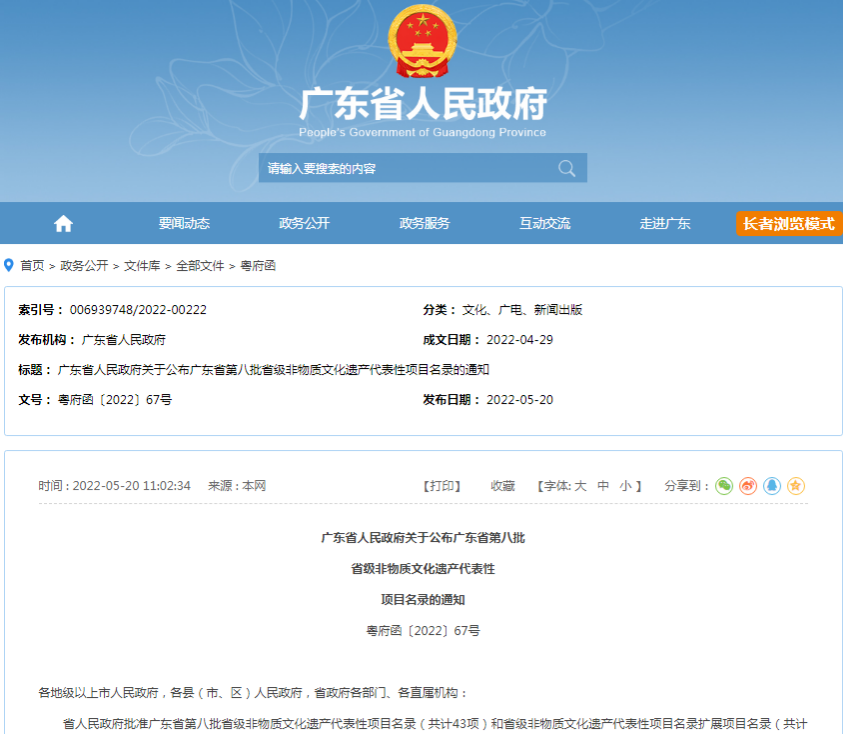Screen dimensions: 845x735
Task: Open the 政务公开 menu
Action: click(x=307, y=224)
